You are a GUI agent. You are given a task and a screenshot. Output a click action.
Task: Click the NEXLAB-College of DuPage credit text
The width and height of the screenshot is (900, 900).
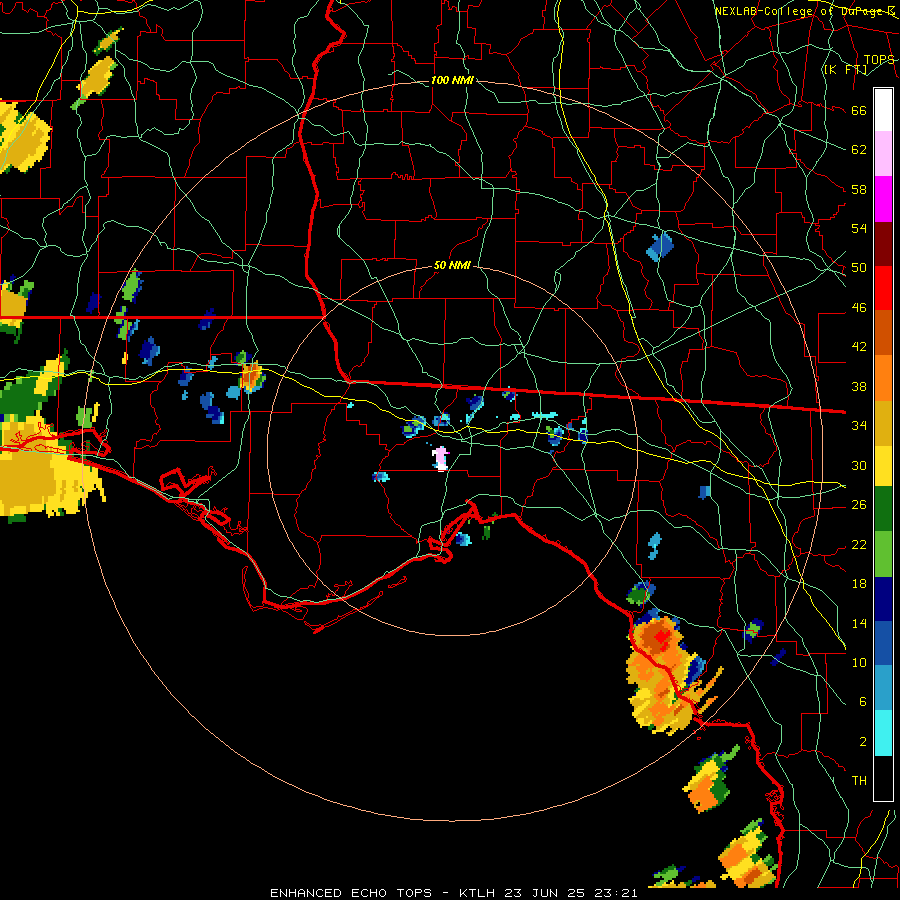[804, 10]
